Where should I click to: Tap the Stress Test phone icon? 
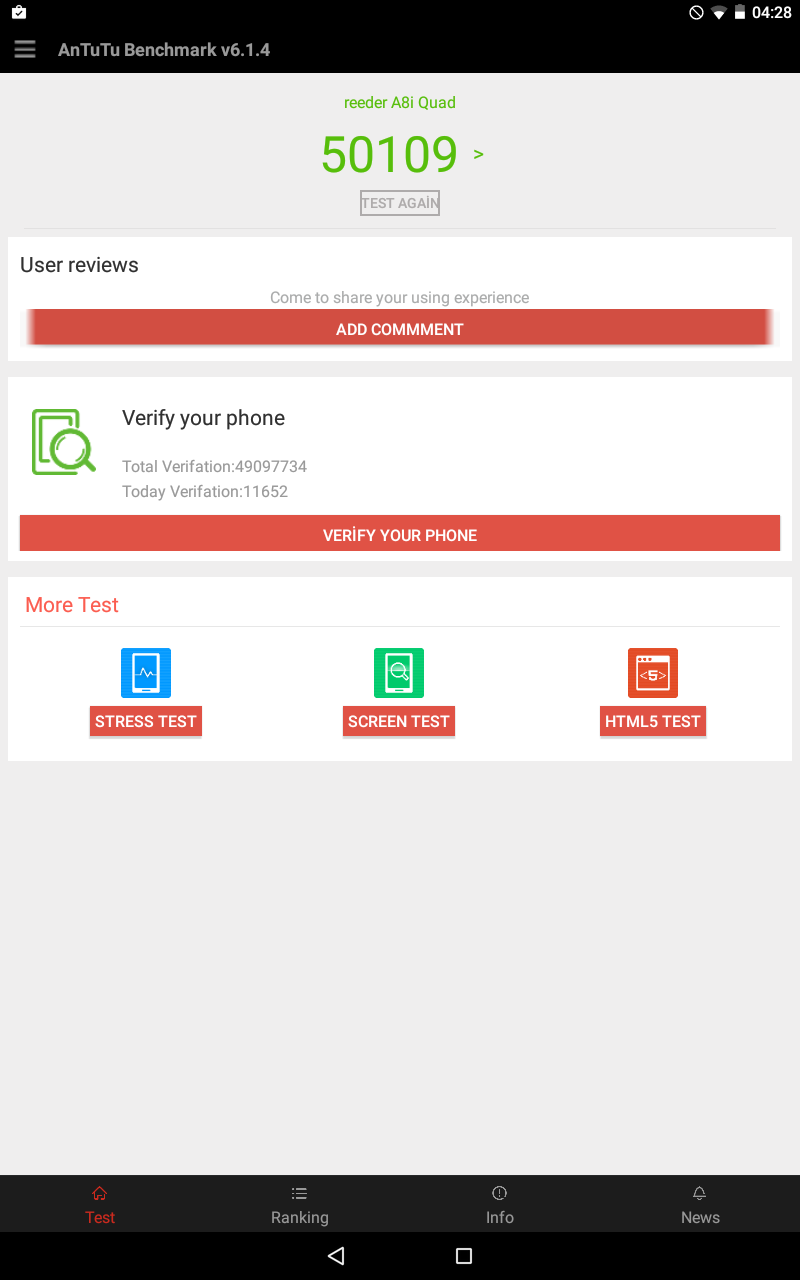(x=146, y=673)
